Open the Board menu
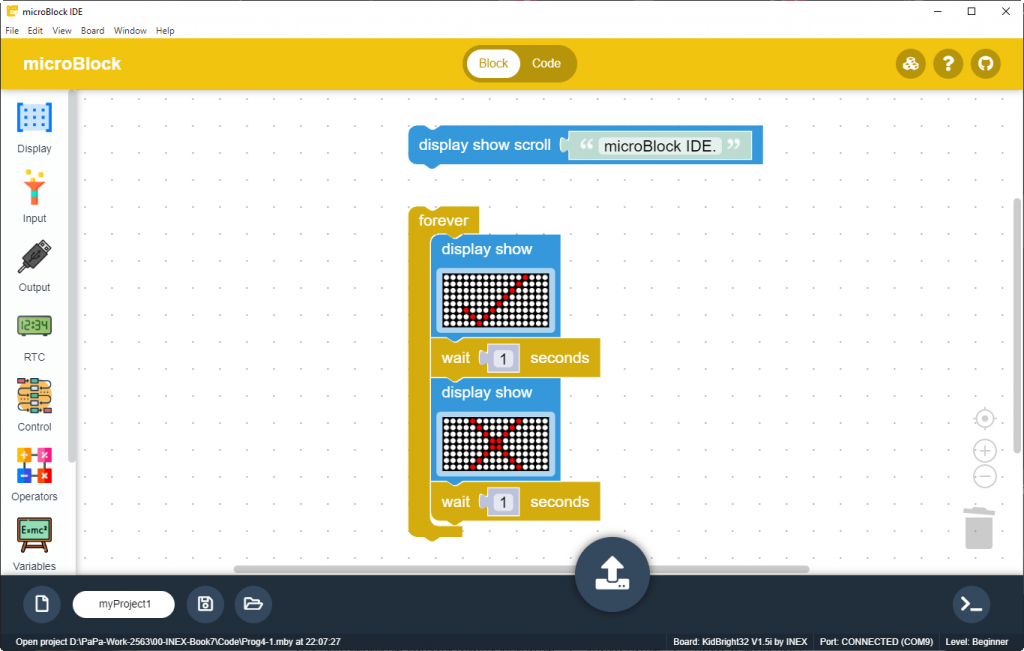 coord(93,31)
